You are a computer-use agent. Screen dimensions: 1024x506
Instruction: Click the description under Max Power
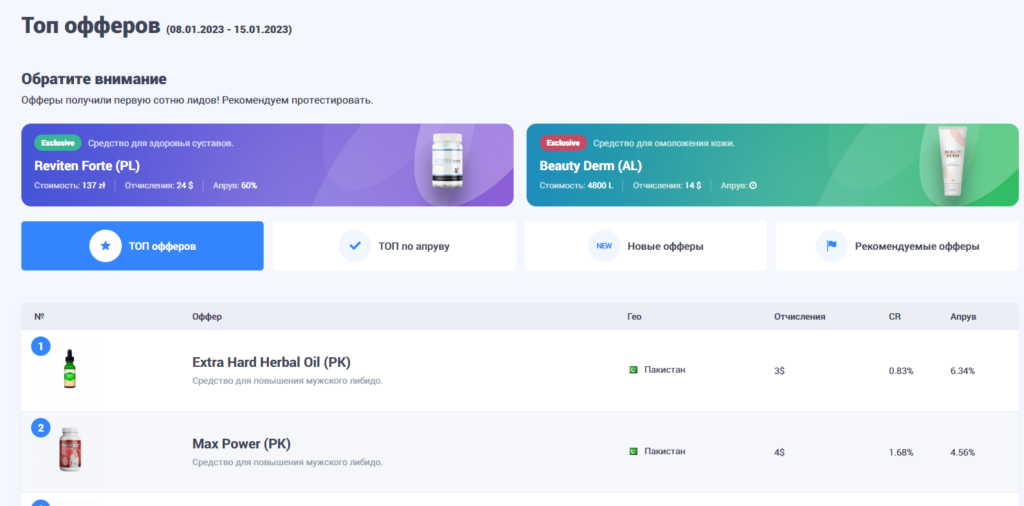[287, 462]
